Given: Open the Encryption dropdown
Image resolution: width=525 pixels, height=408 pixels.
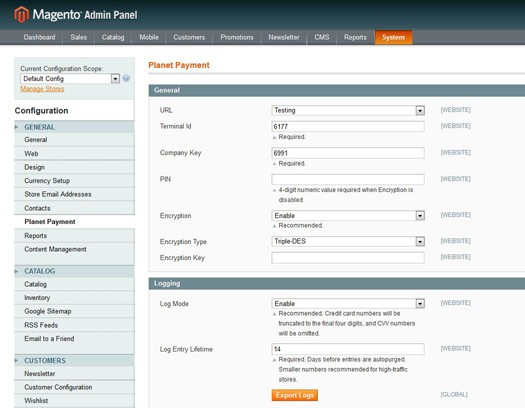Looking at the screenshot, I should coord(348,216).
